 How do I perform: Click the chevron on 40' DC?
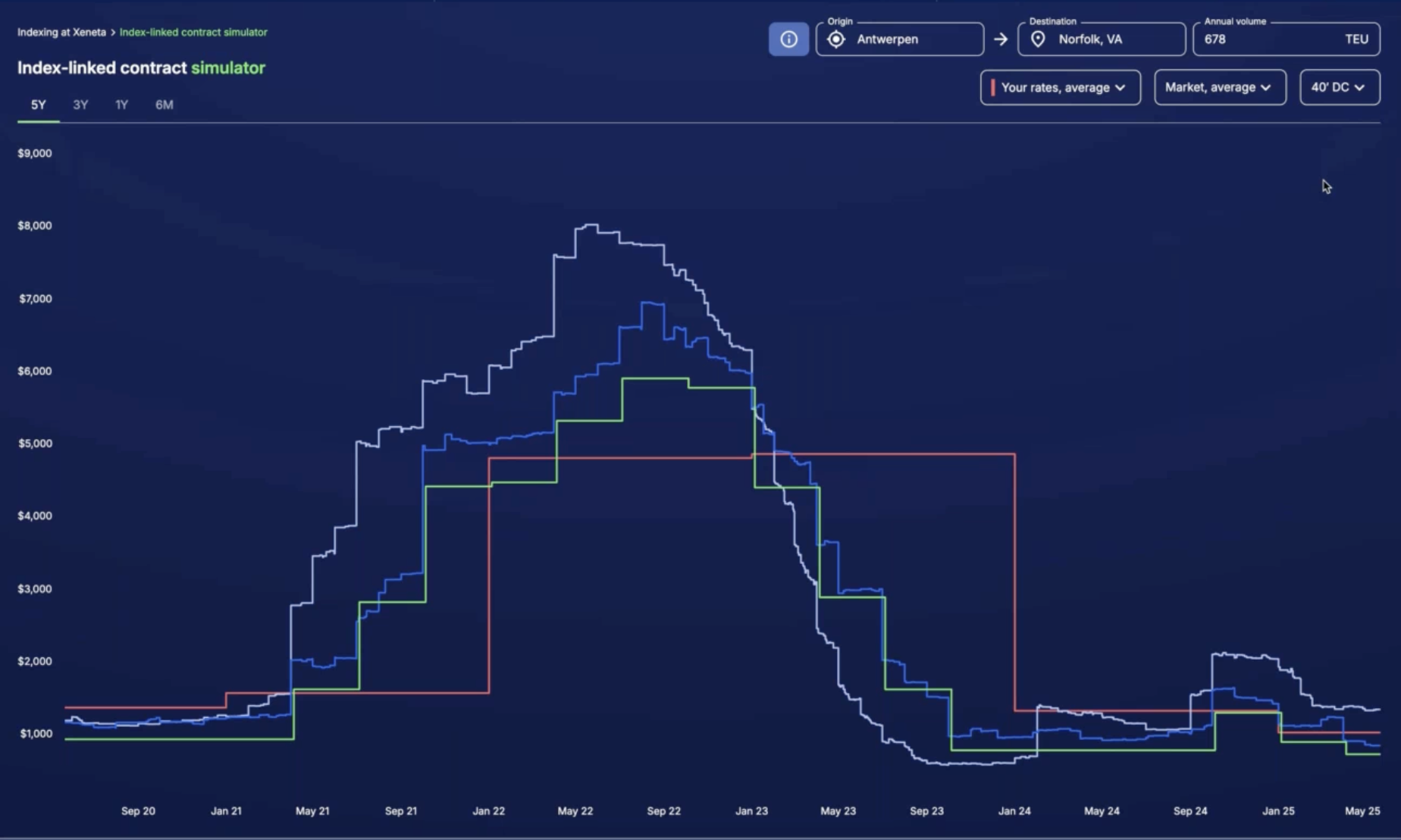[x=1359, y=88]
